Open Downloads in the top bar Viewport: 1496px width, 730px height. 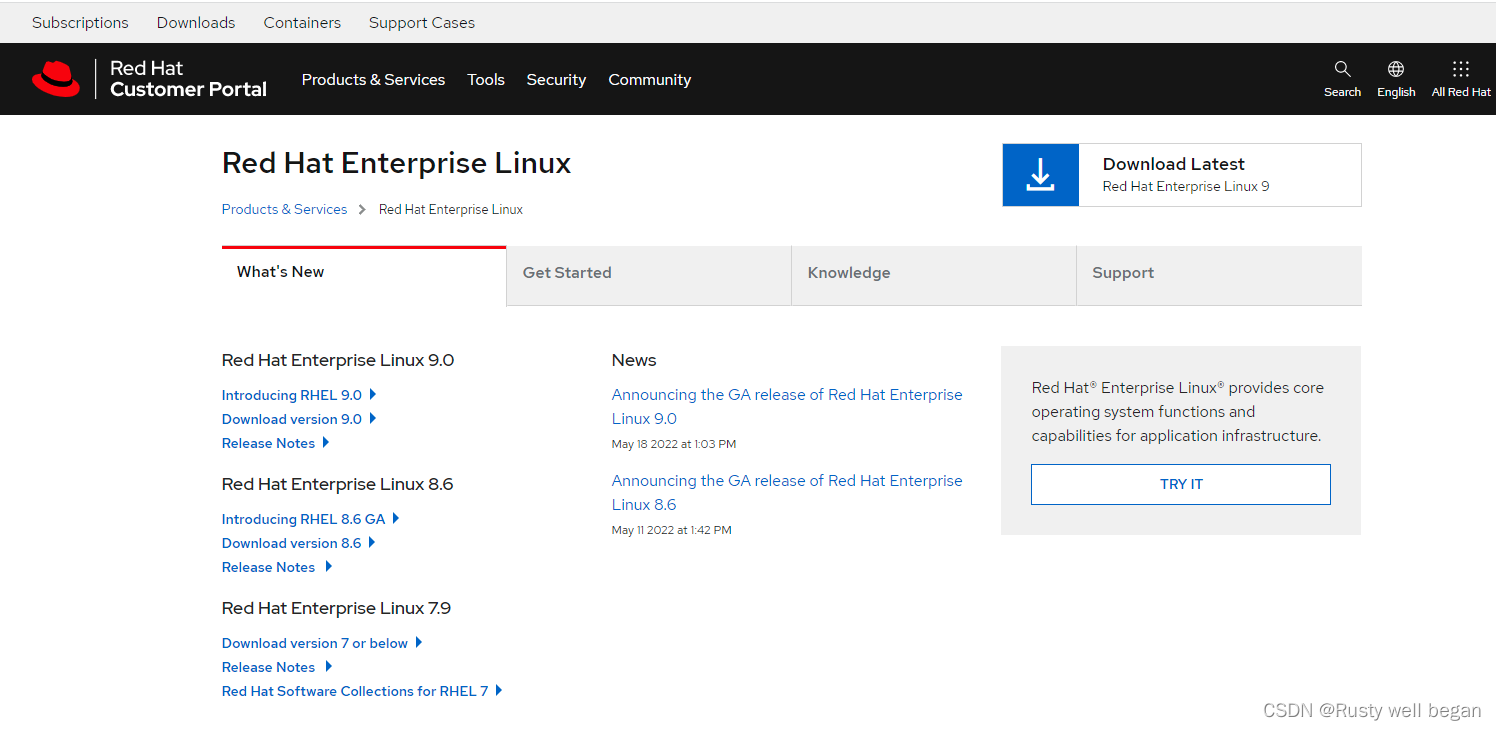[x=196, y=22]
